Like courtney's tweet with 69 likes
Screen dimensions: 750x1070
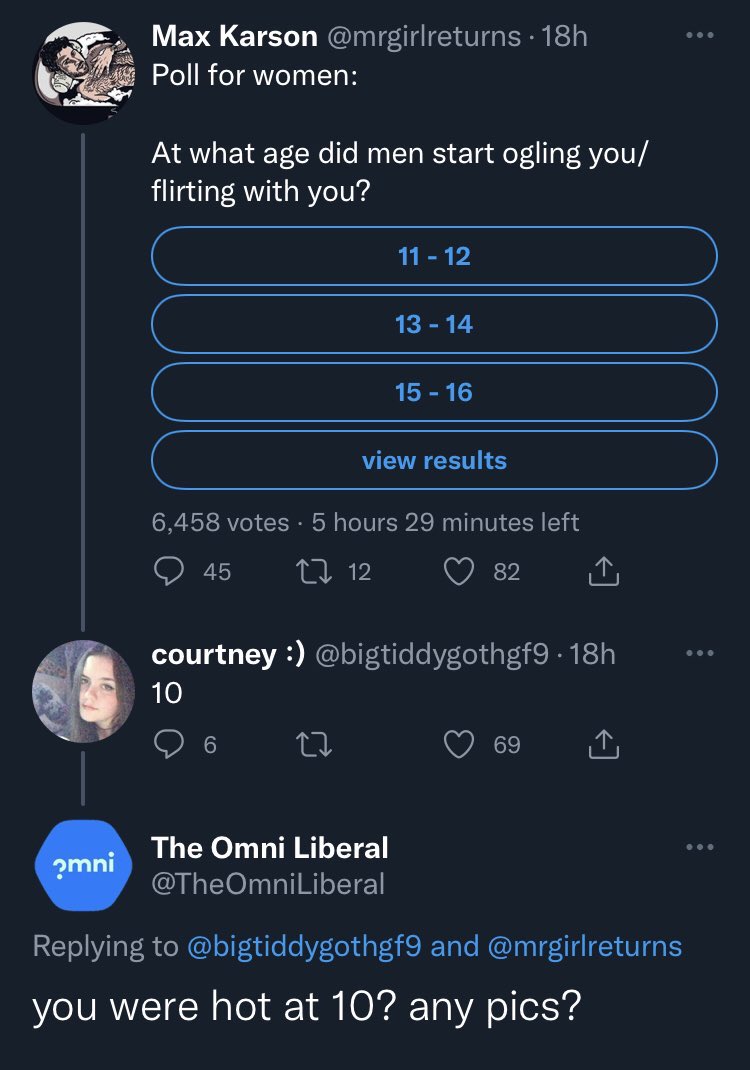click(458, 743)
